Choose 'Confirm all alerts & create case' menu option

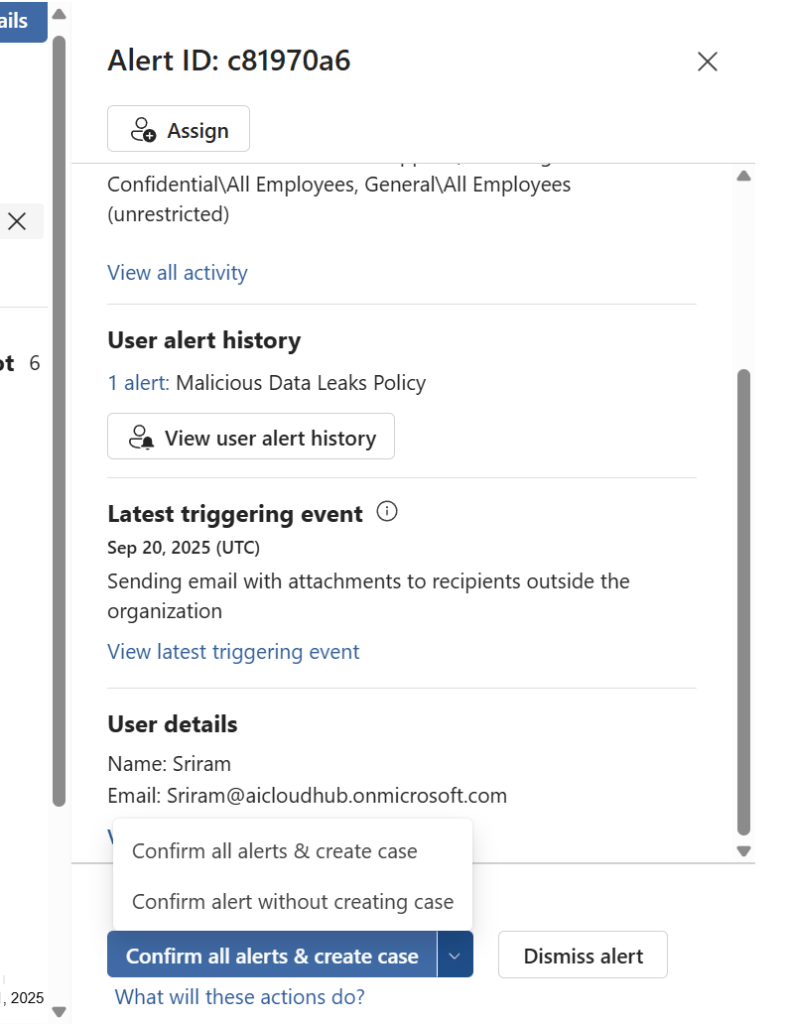tap(275, 852)
